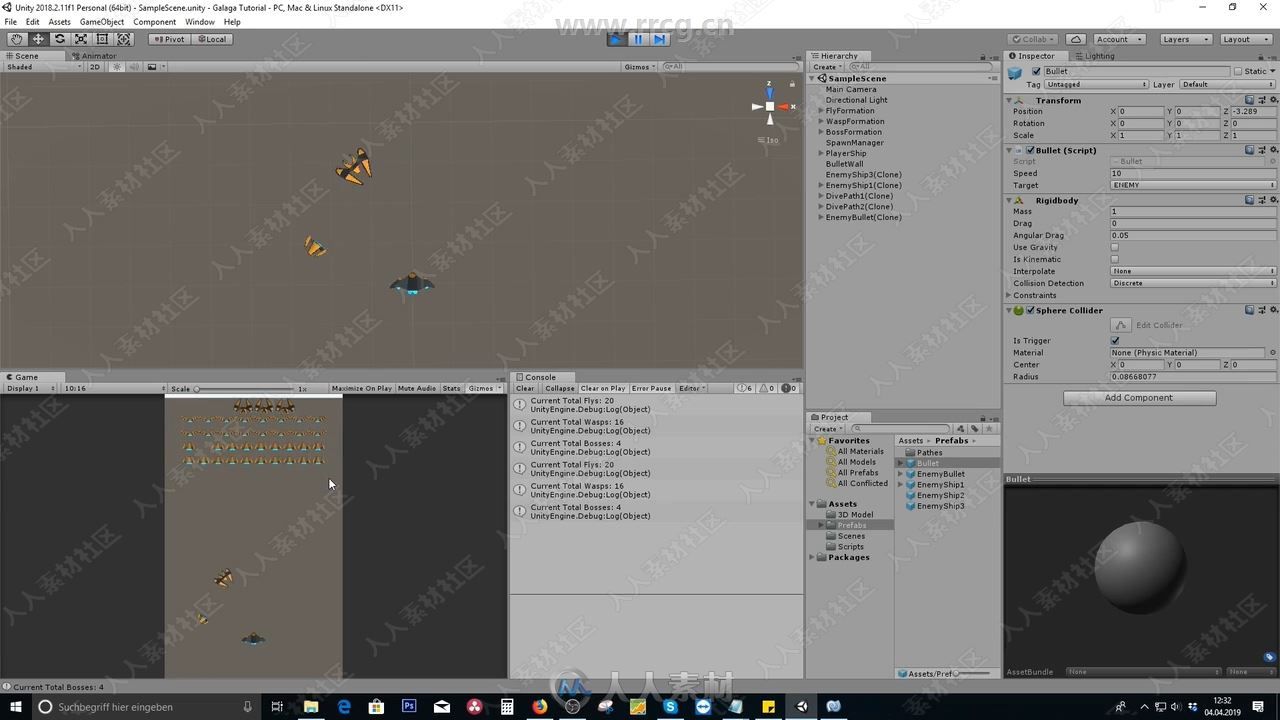Toggle Local/Global handle rotation
The image size is (1280, 720).
pyautogui.click(x=211, y=39)
